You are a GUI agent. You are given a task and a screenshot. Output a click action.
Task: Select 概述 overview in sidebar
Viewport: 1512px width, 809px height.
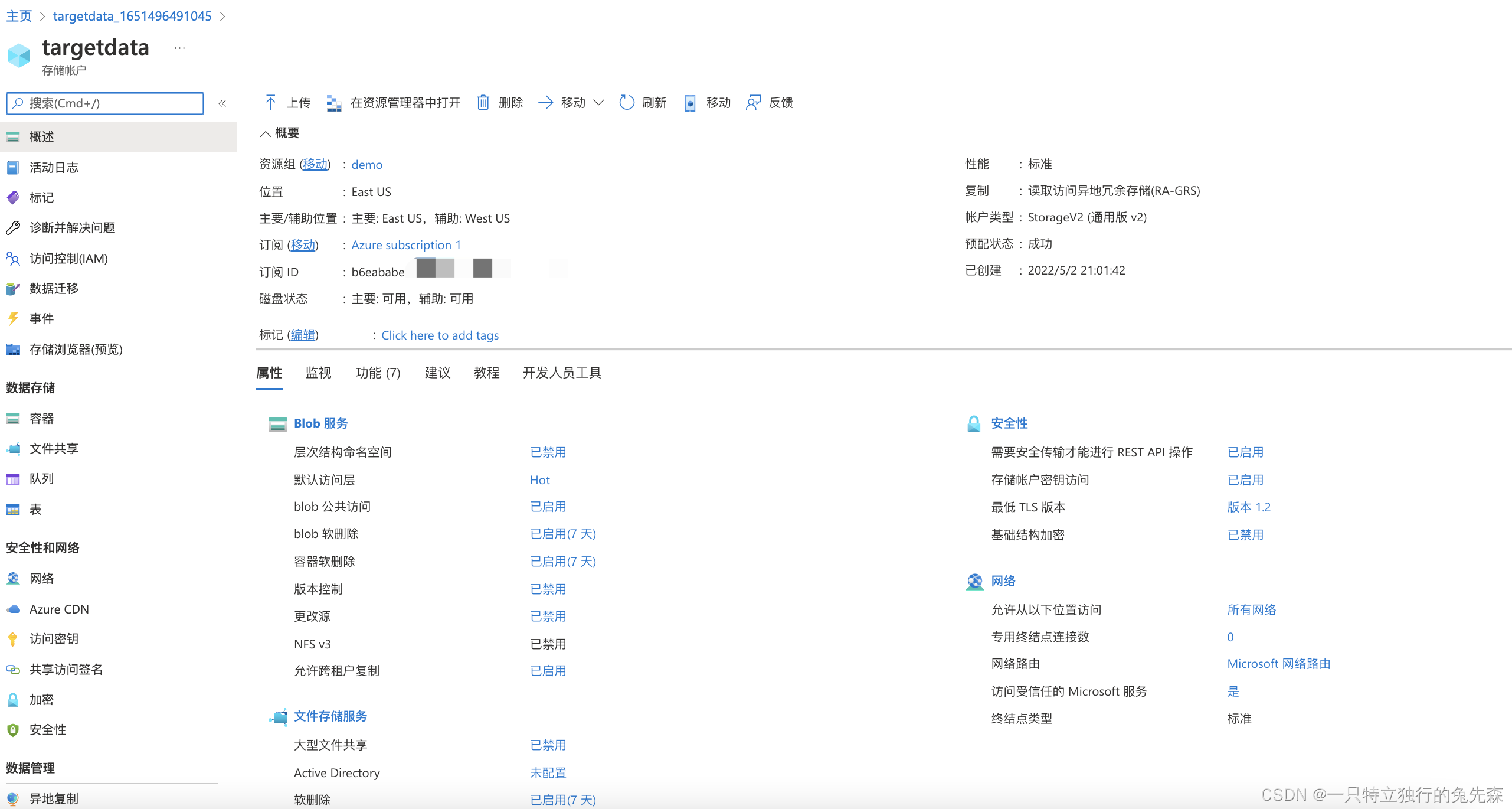[118, 137]
